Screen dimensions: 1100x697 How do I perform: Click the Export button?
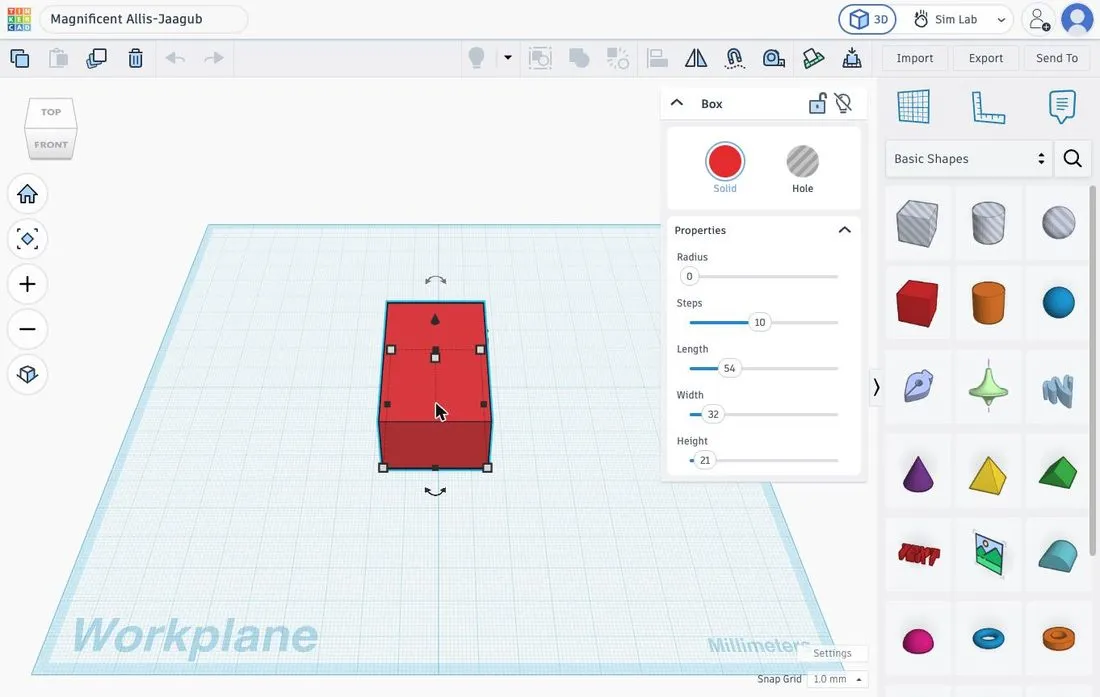[986, 58]
